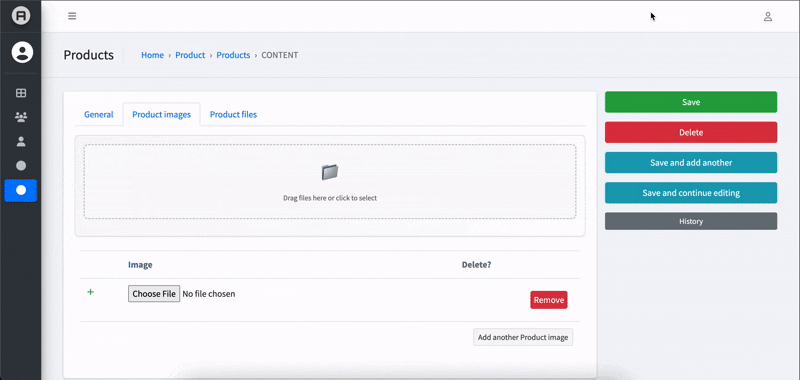This screenshot has height=380, width=800.
Task: Select the Product images tab
Action: (161, 114)
